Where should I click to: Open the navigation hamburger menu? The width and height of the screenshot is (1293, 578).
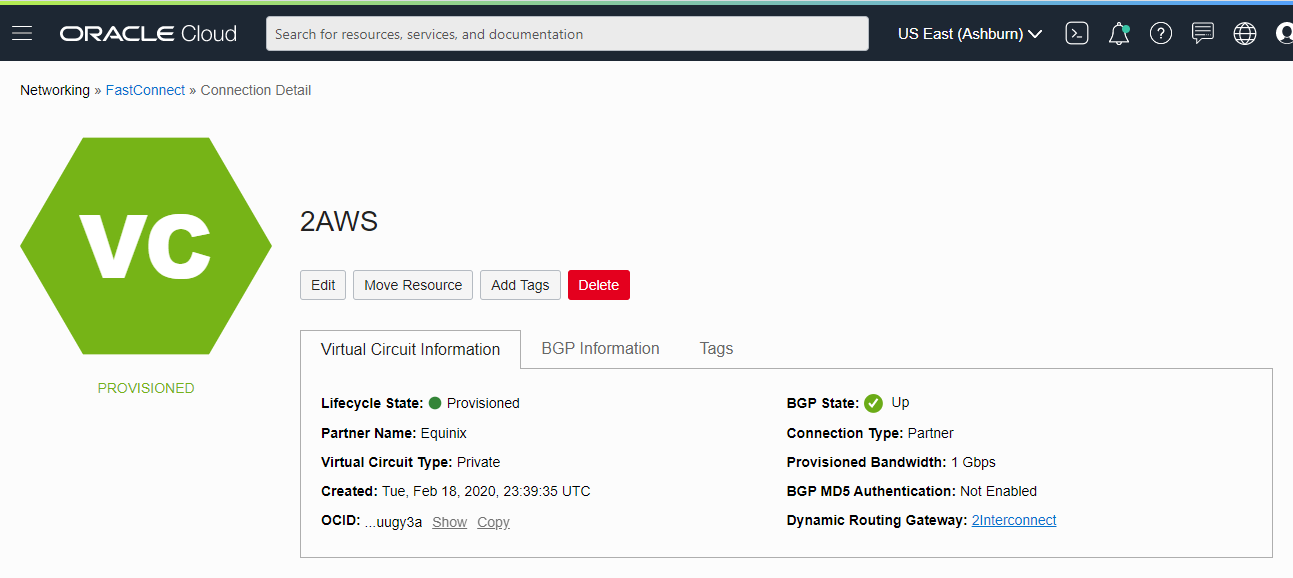point(21,32)
